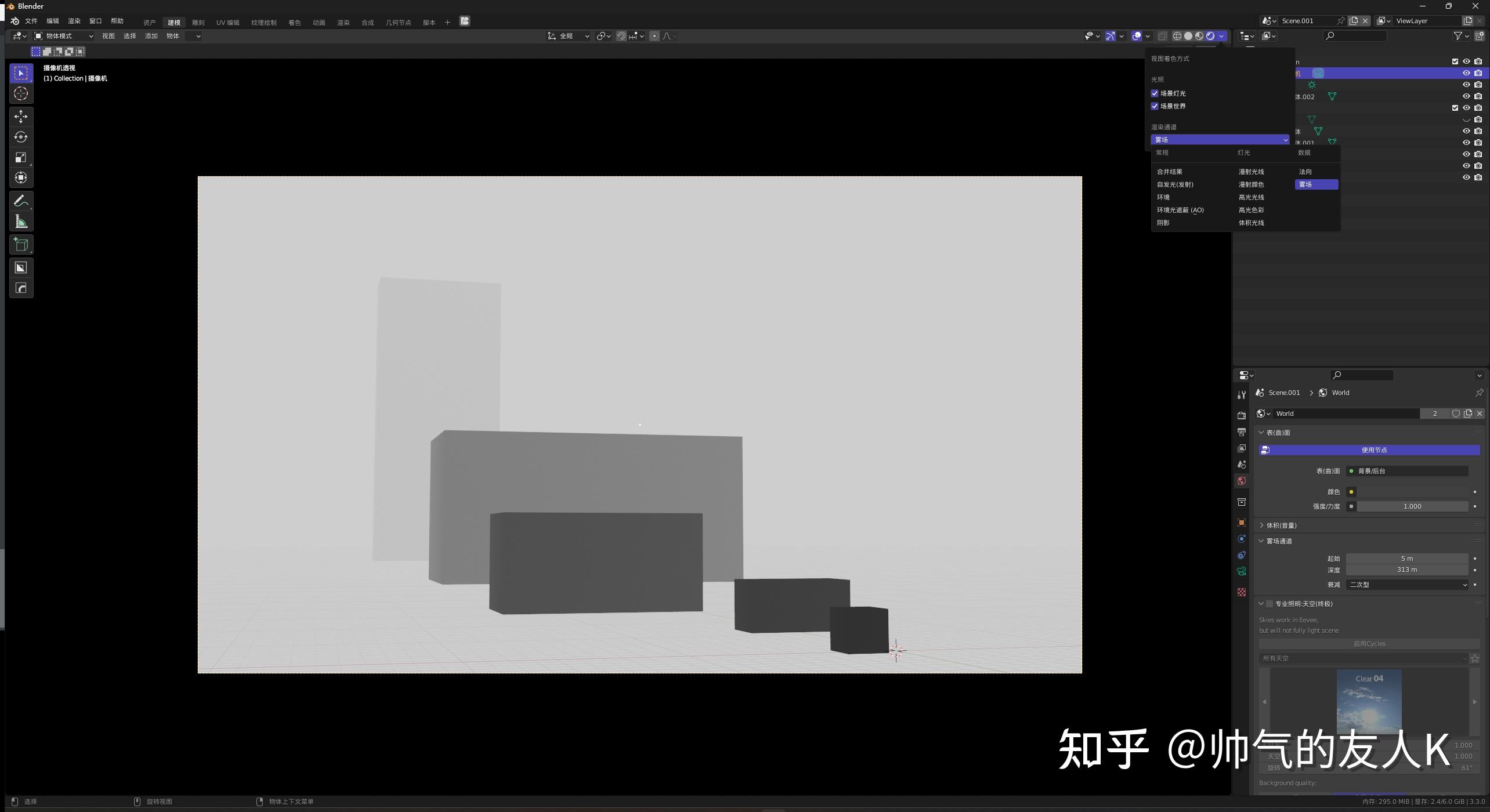Switch to the 雕刻 workspace tab
The image size is (1490, 812).
coord(198,23)
